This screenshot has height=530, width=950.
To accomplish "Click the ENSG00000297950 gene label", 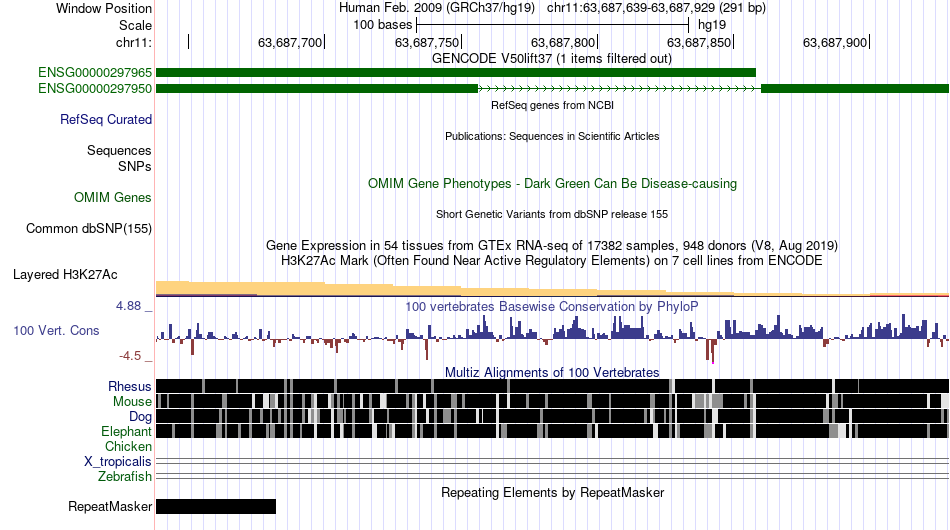I will tap(95, 88).
